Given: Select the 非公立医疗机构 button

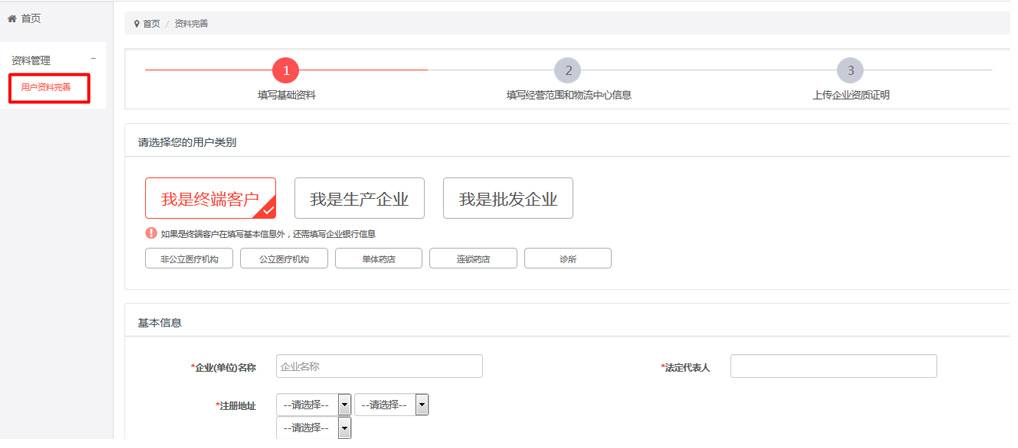Looking at the screenshot, I should [x=189, y=259].
